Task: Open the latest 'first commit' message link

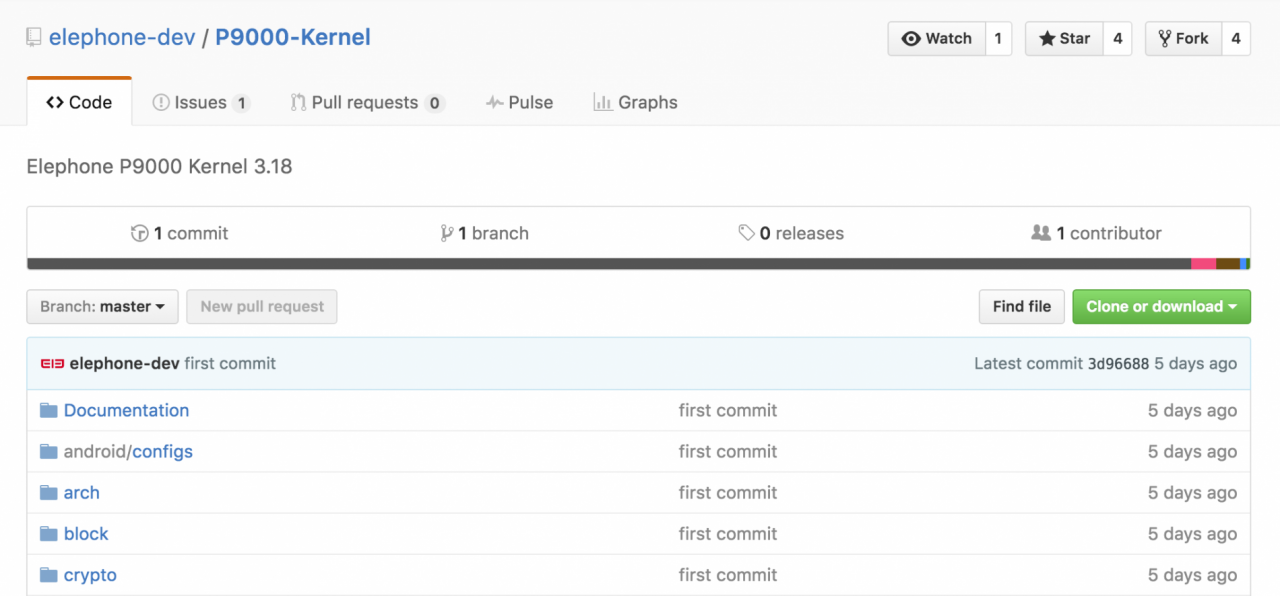Action: (230, 364)
